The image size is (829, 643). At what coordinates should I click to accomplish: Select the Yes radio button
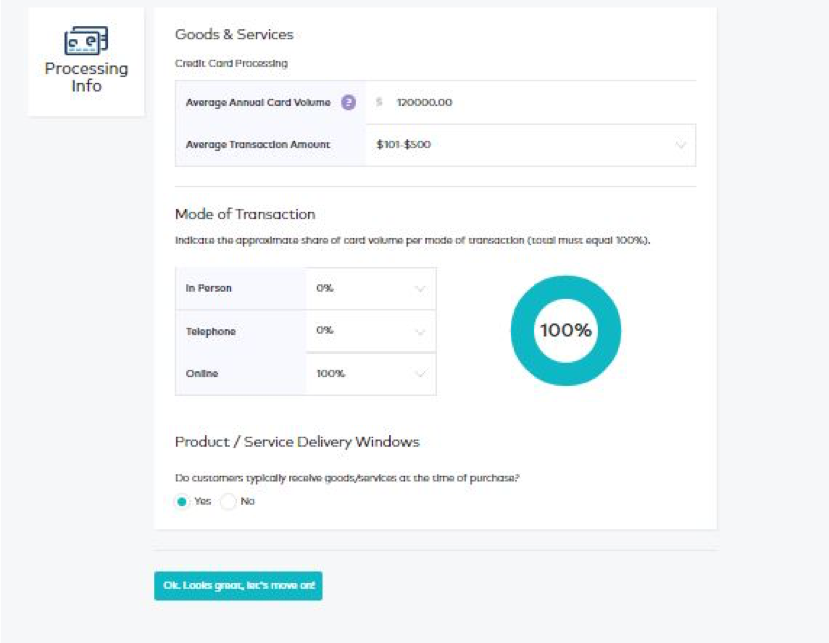pyautogui.click(x=181, y=501)
